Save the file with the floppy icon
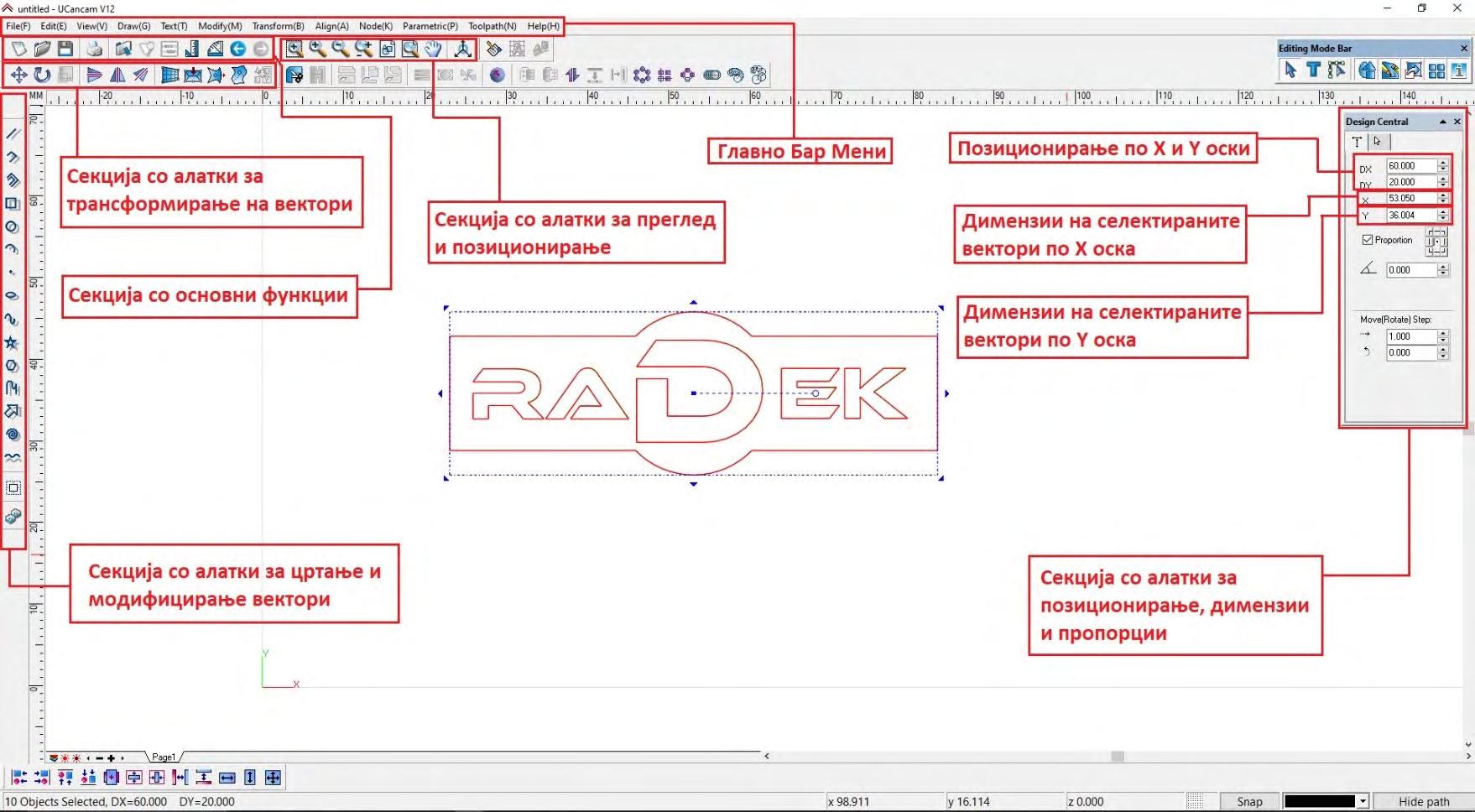The image size is (1475, 812). (65, 49)
